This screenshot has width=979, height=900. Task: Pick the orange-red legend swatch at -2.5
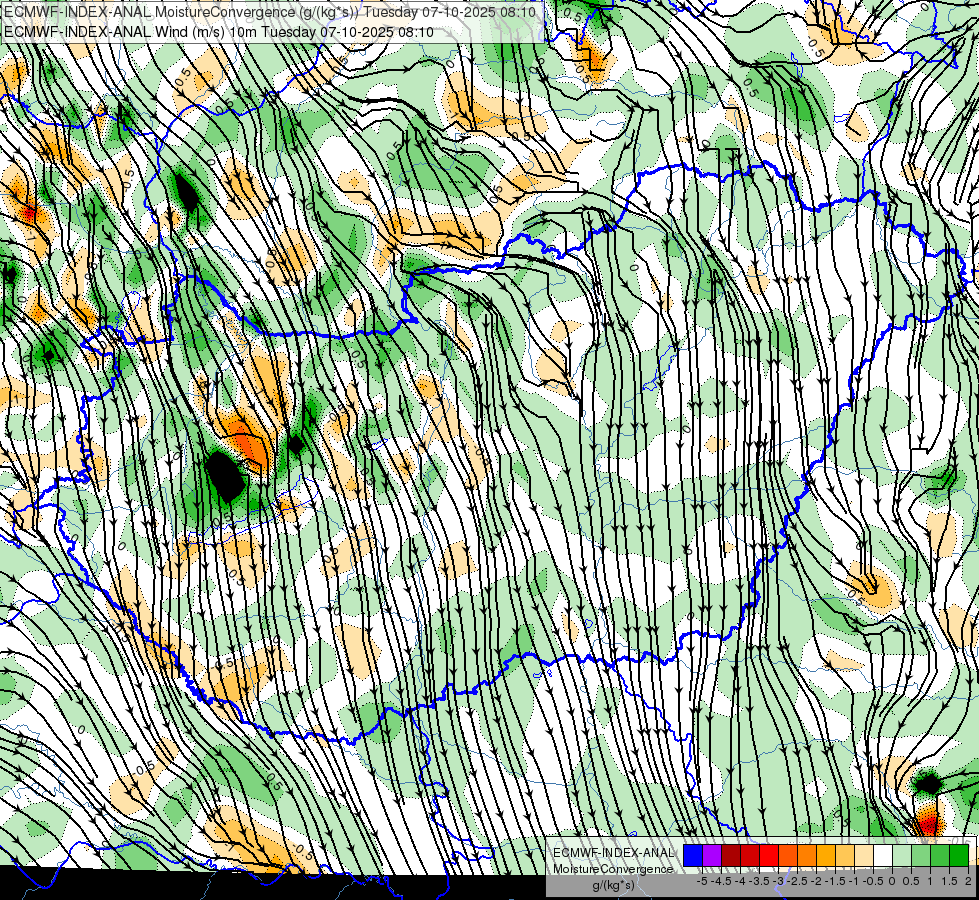(788, 855)
